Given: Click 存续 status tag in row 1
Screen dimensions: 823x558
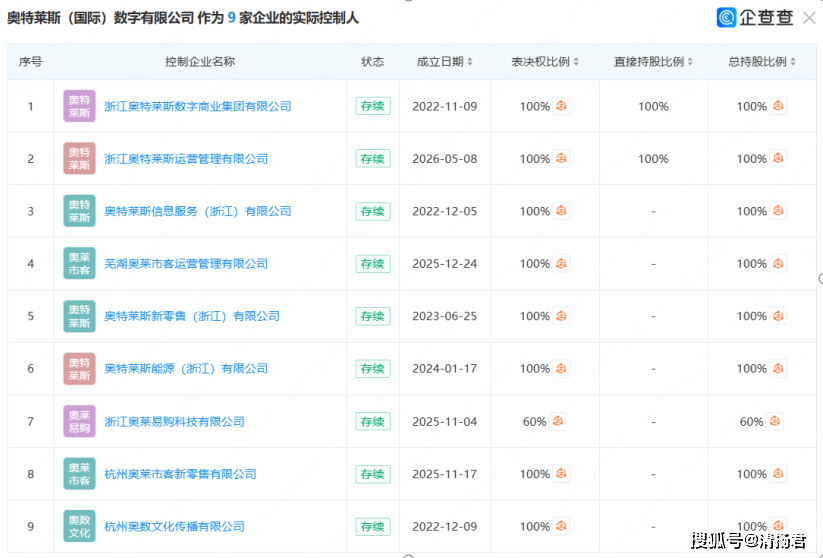Looking at the screenshot, I should [373, 106].
